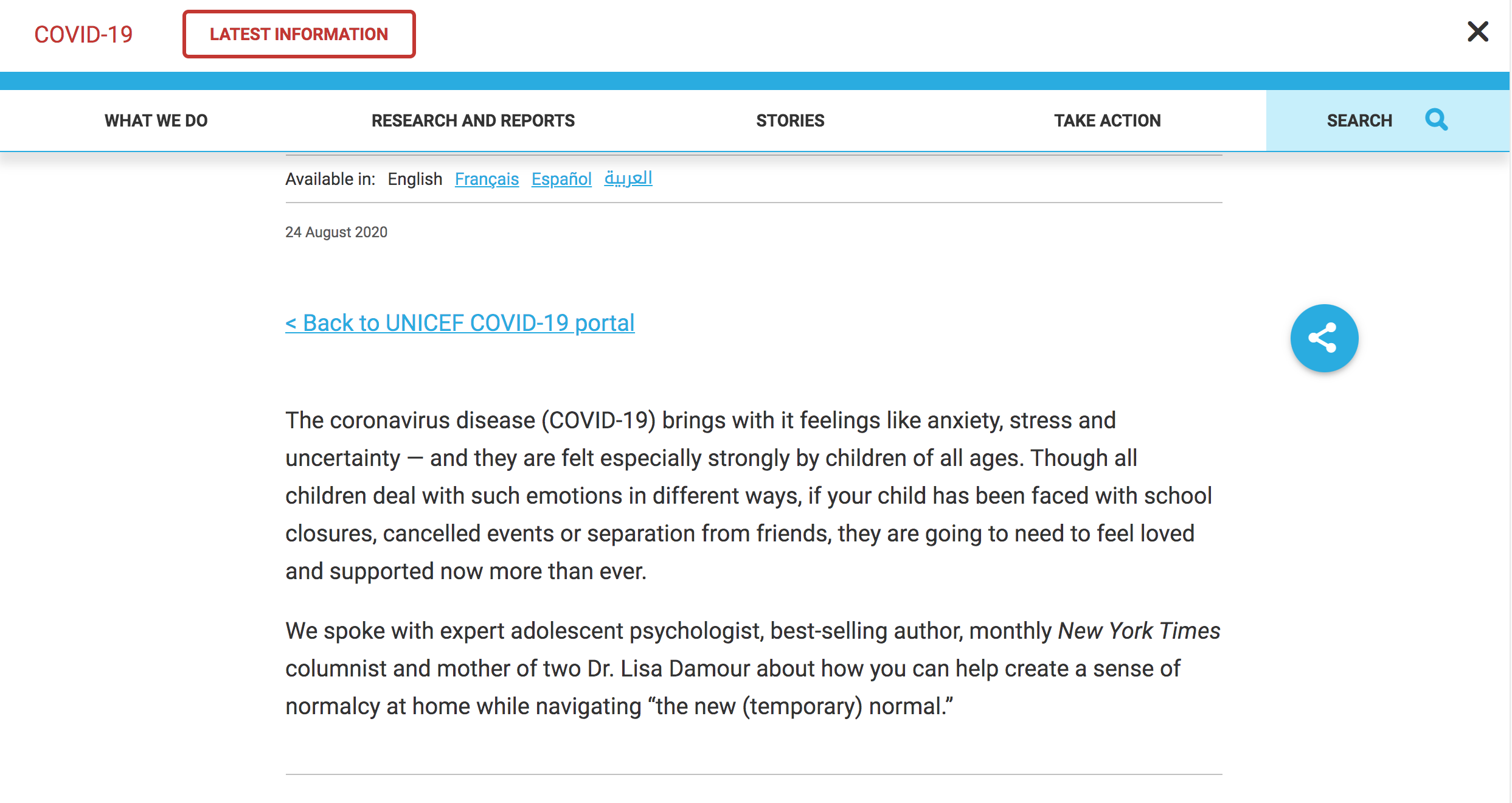Click the italic New York Times text
This screenshot has width=1512, height=803.
[1139, 631]
